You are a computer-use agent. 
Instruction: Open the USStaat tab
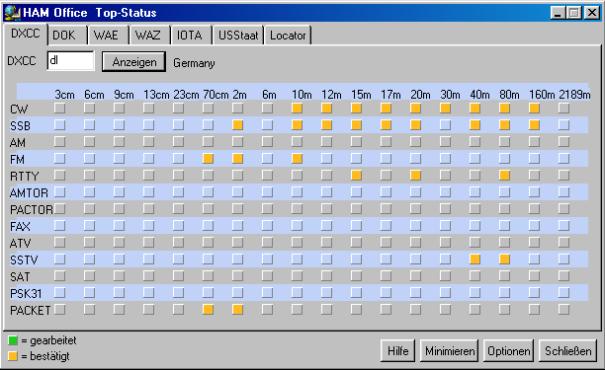238,35
